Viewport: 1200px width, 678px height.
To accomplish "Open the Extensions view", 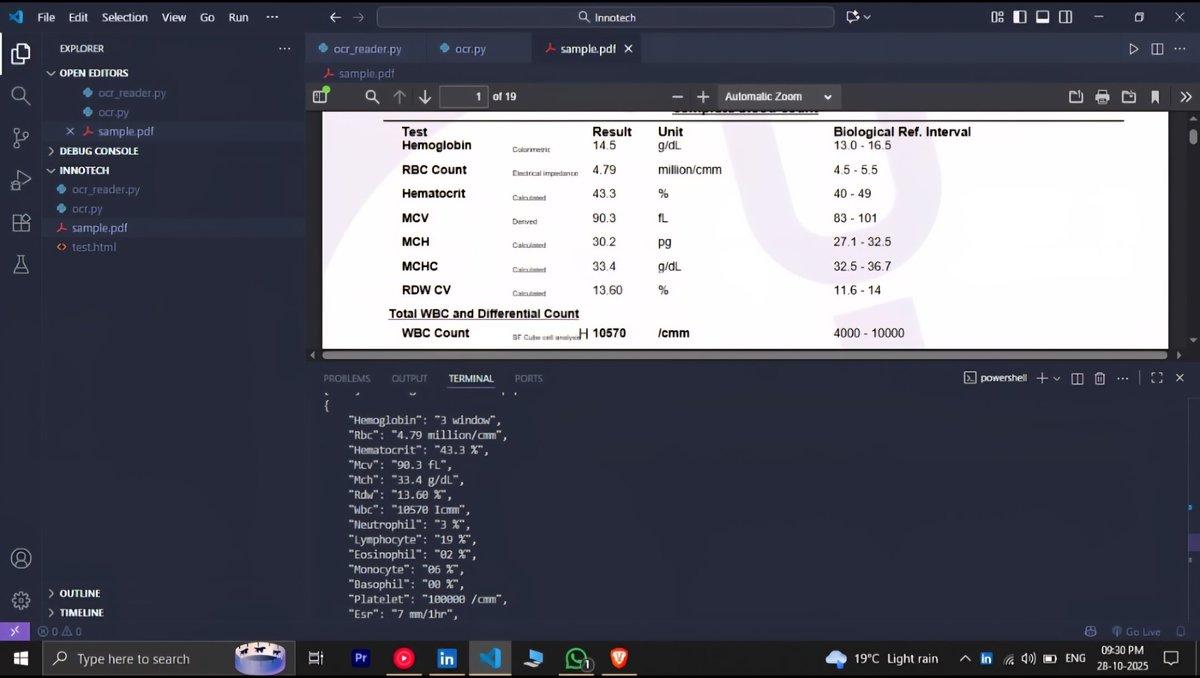I will [20, 223].
